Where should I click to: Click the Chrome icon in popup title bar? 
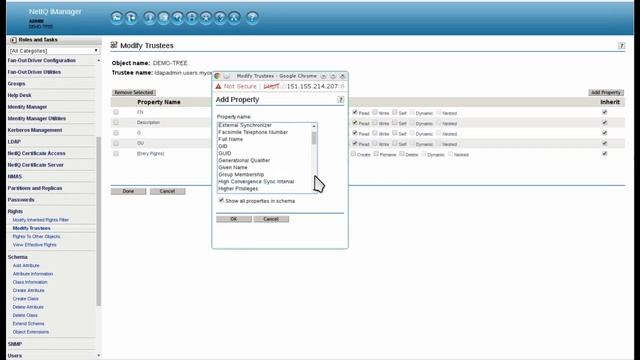click(x=217, y=76)
